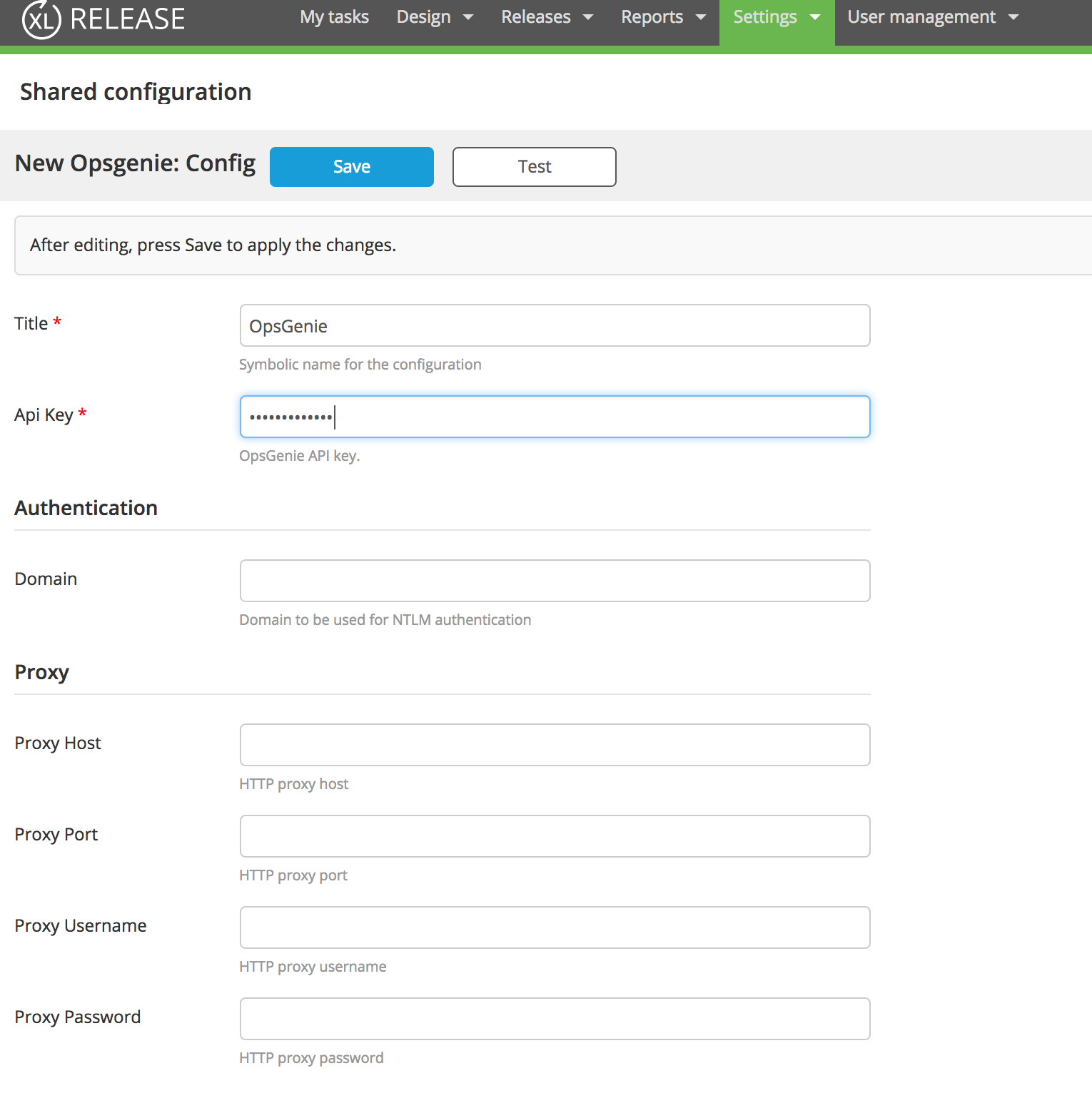Focus the Api Key password field
This screenshot has width=1092, height=1093.
coord(555,417)
